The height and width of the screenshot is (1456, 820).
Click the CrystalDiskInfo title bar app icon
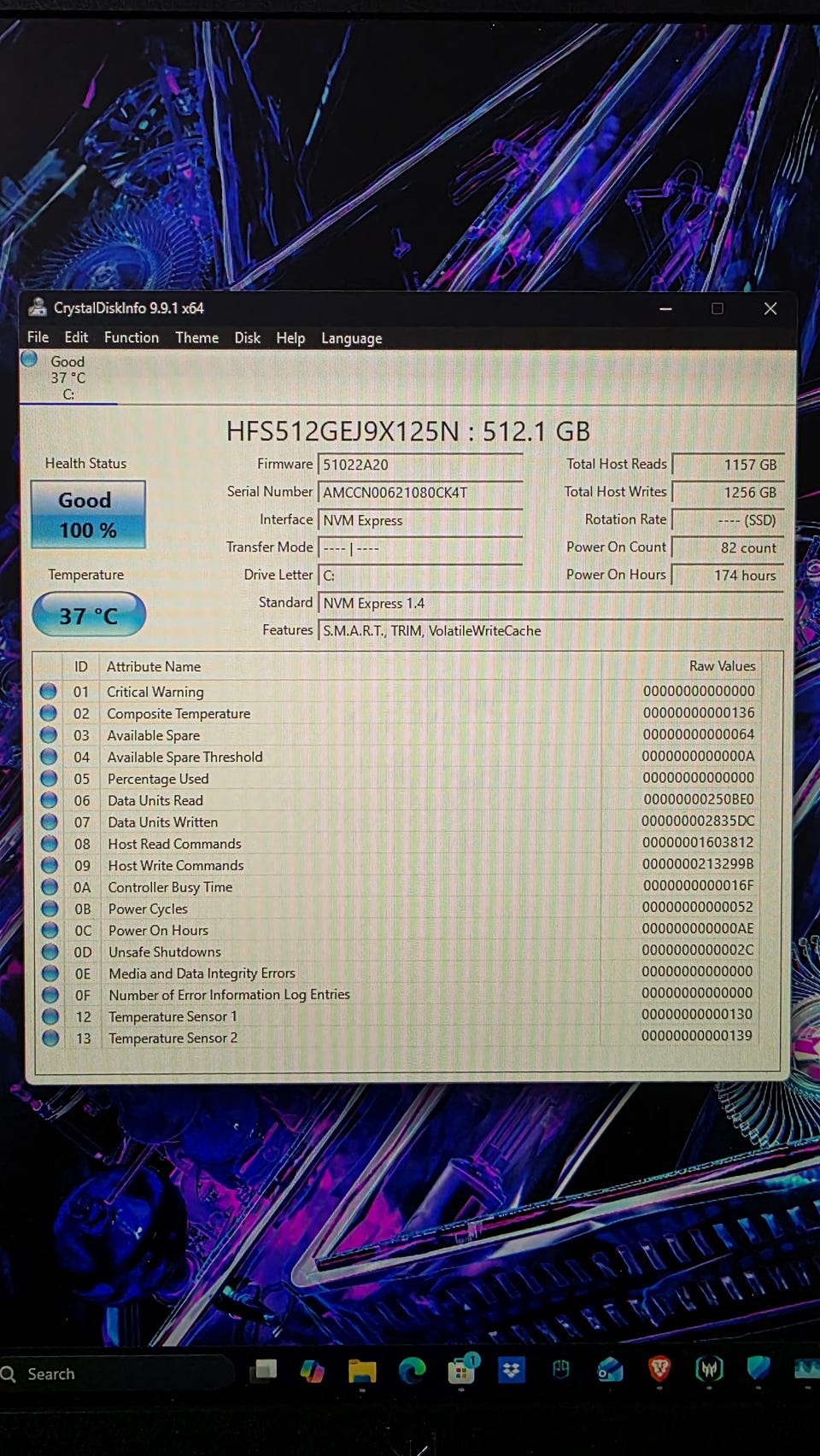(x=37, y=307)
